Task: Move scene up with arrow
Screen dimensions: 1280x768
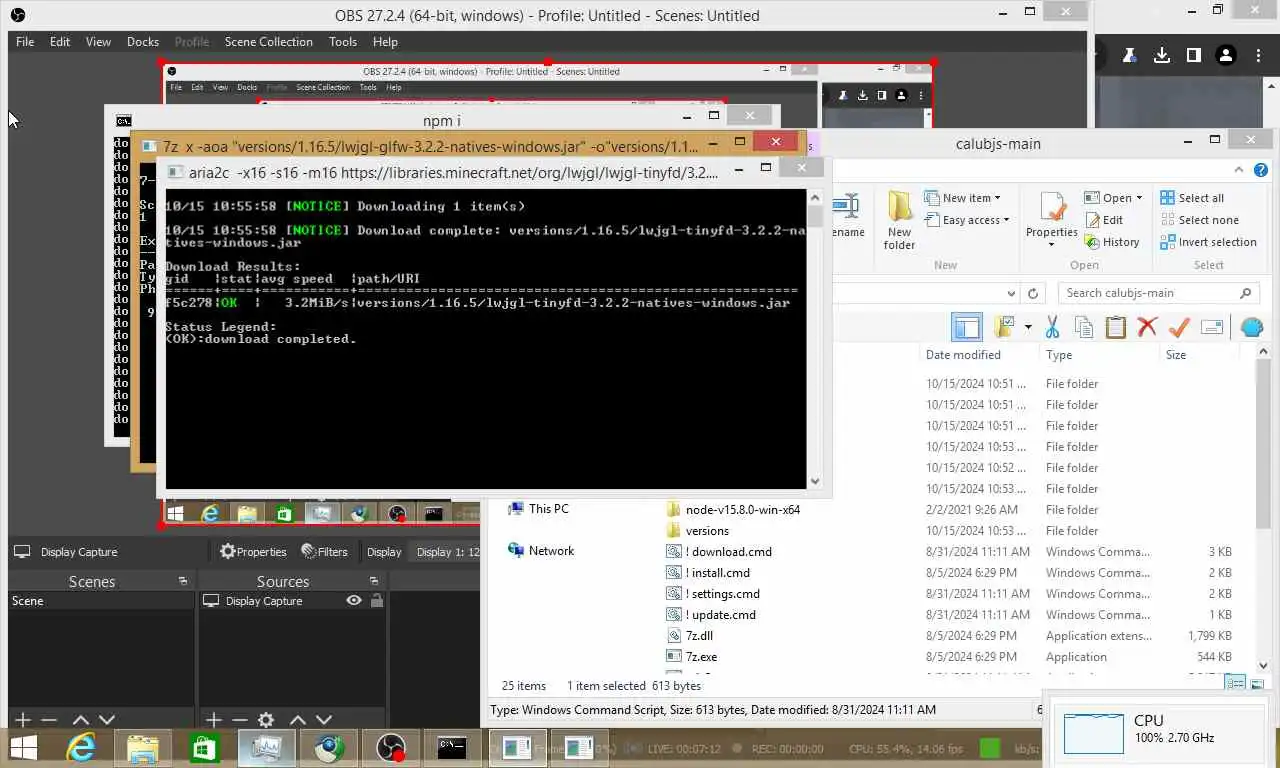Action: click(x=81, y=720)
